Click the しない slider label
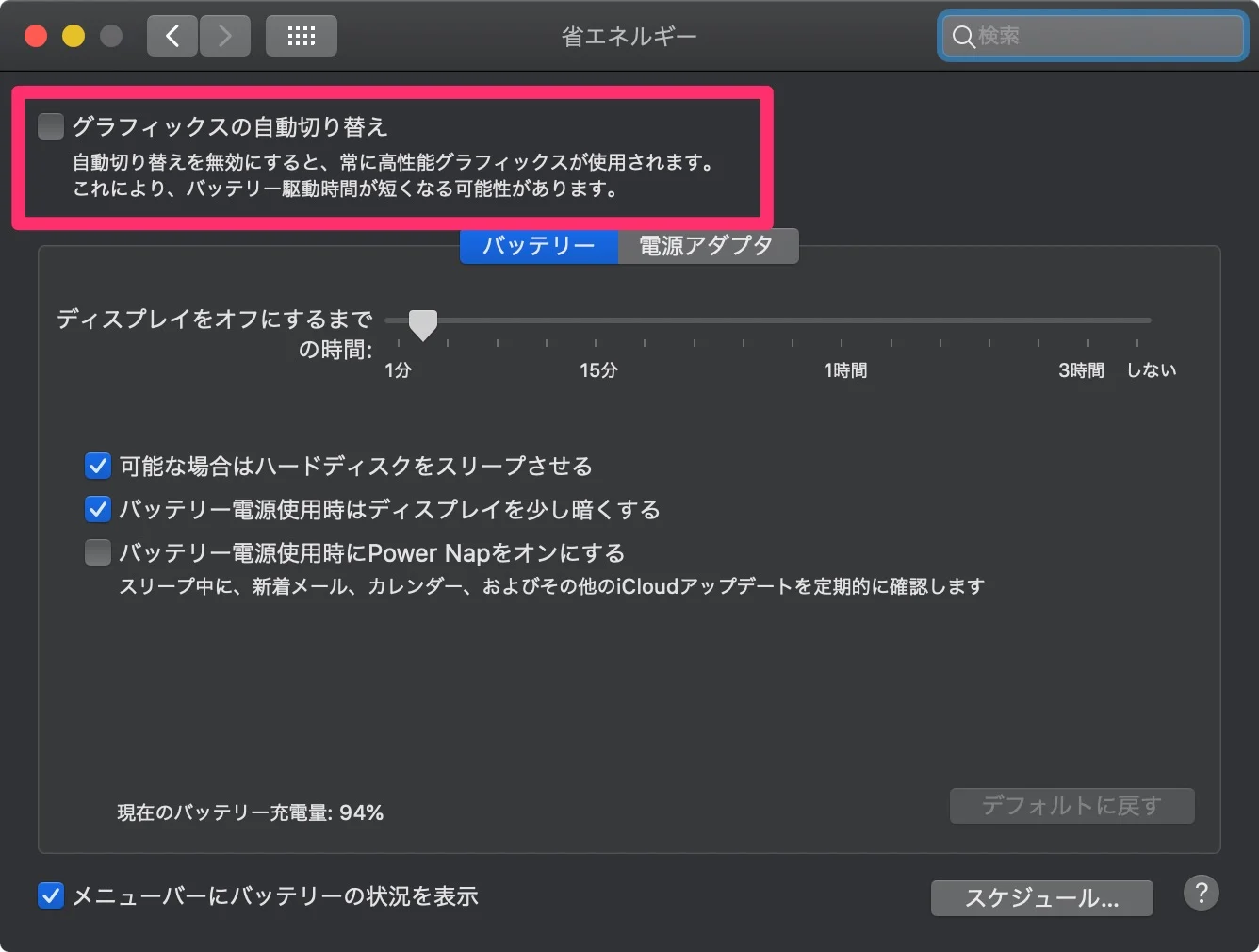Image resolution: width=1259 pixels, height=952 pixels. point(1152,370)
